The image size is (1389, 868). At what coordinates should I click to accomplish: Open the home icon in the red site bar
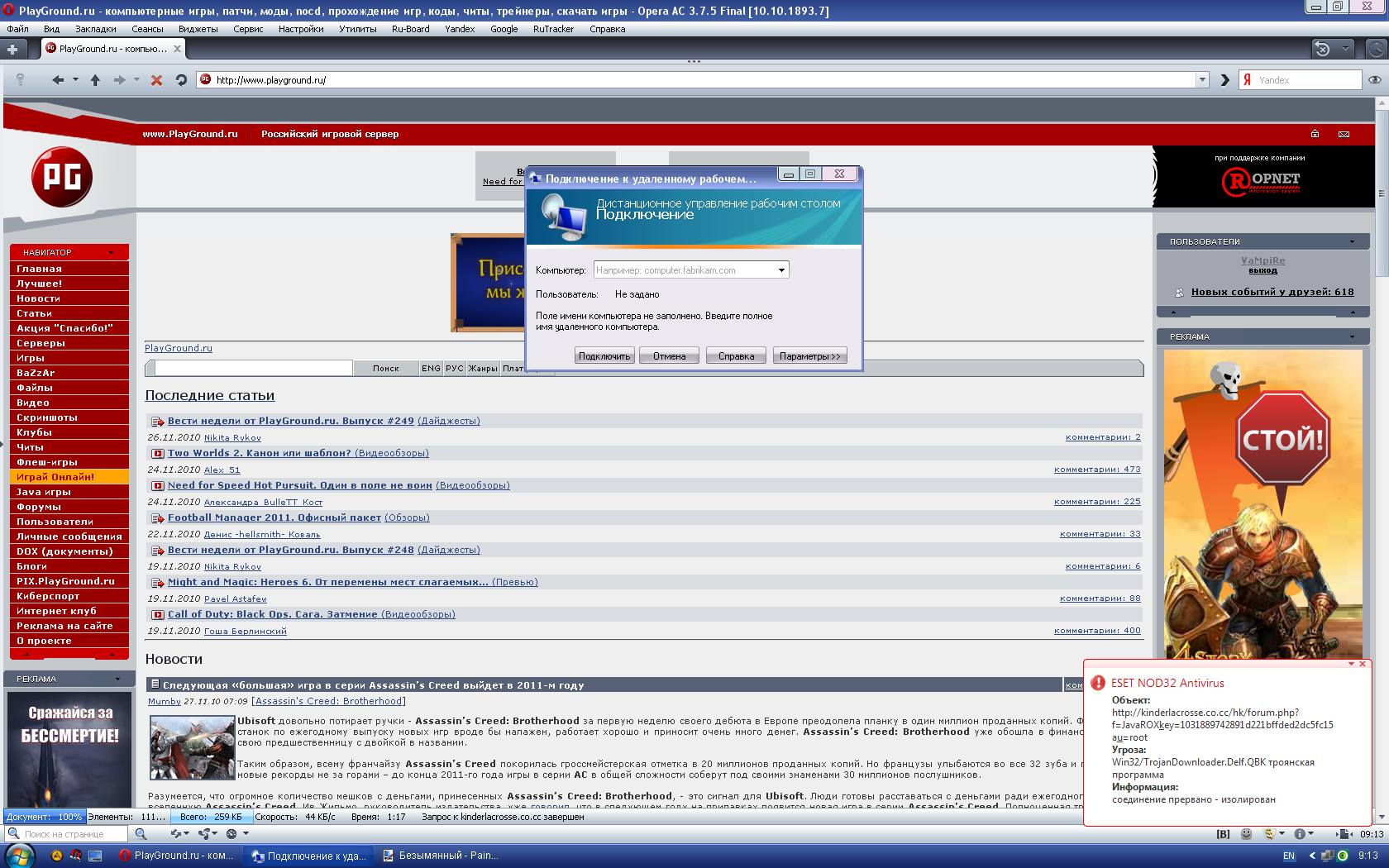(1315, 134)
